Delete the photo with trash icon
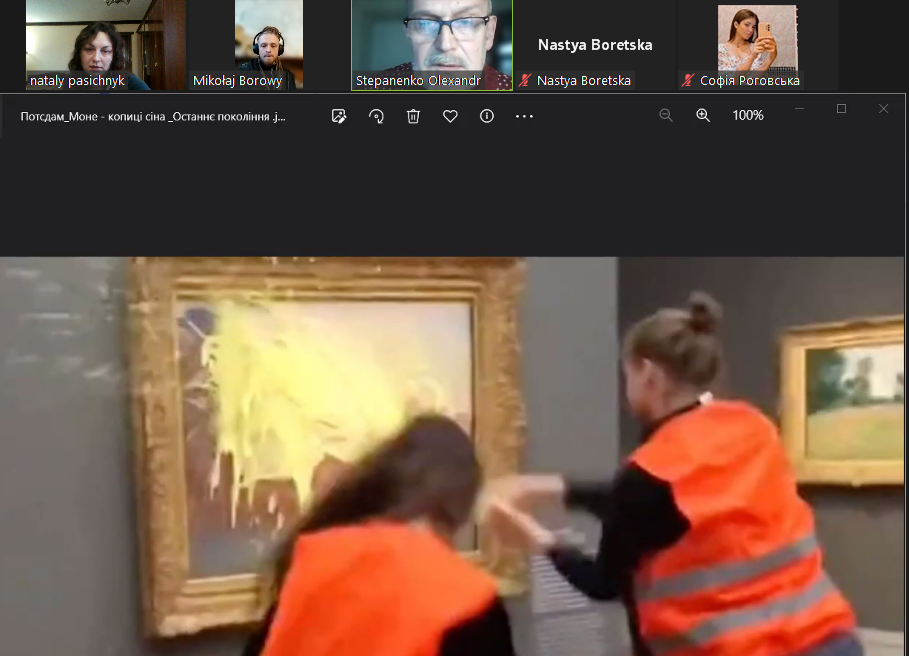Viewport: 909px width, 666px height. [413, 116]
